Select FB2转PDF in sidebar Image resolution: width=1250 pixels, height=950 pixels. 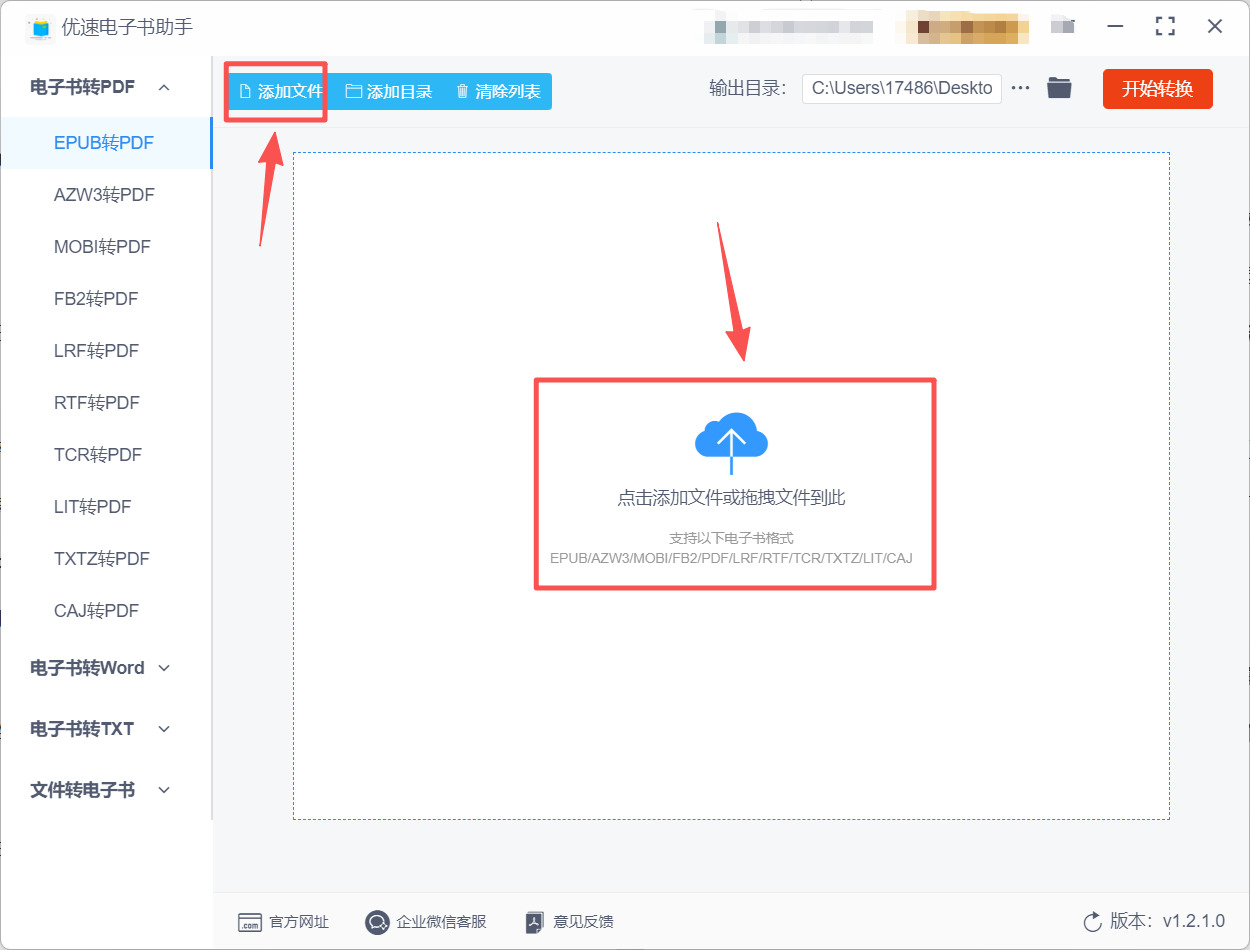click(96, 299)
